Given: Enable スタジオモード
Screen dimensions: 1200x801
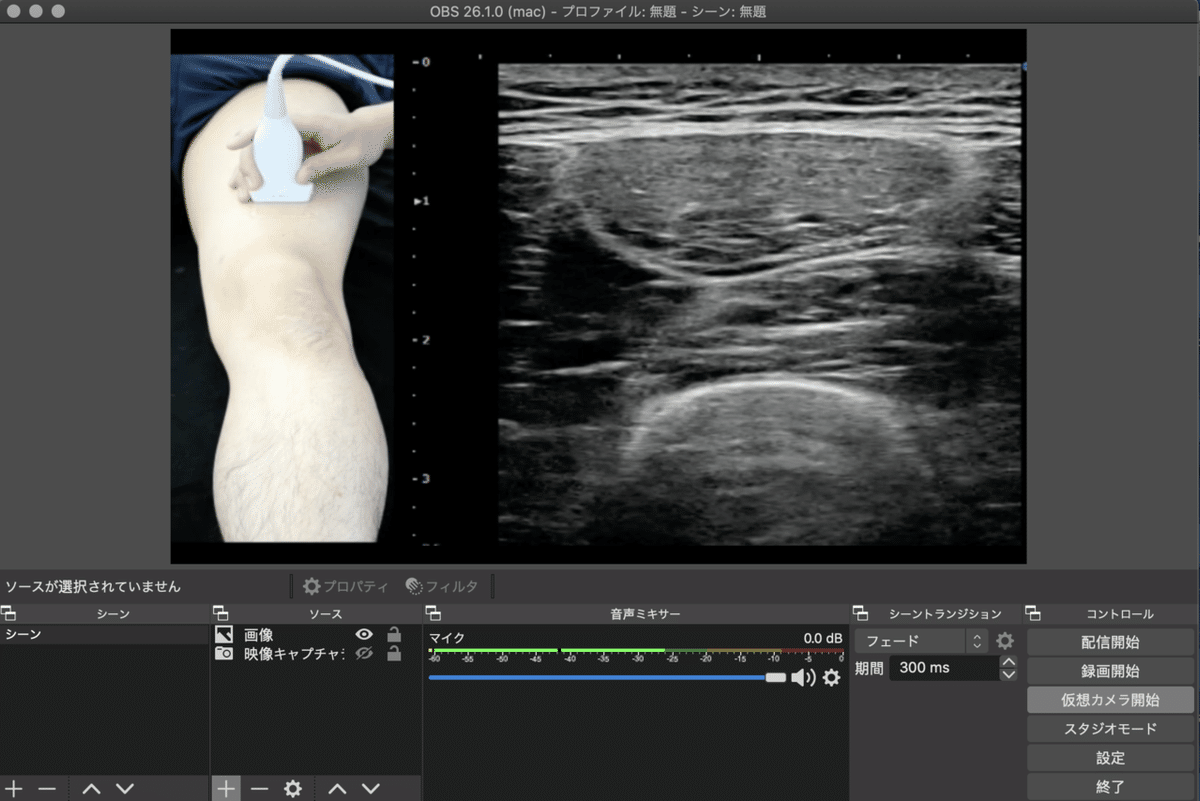Looking at the screenshot, I should pyautogui.click(x=1110, y=729).
